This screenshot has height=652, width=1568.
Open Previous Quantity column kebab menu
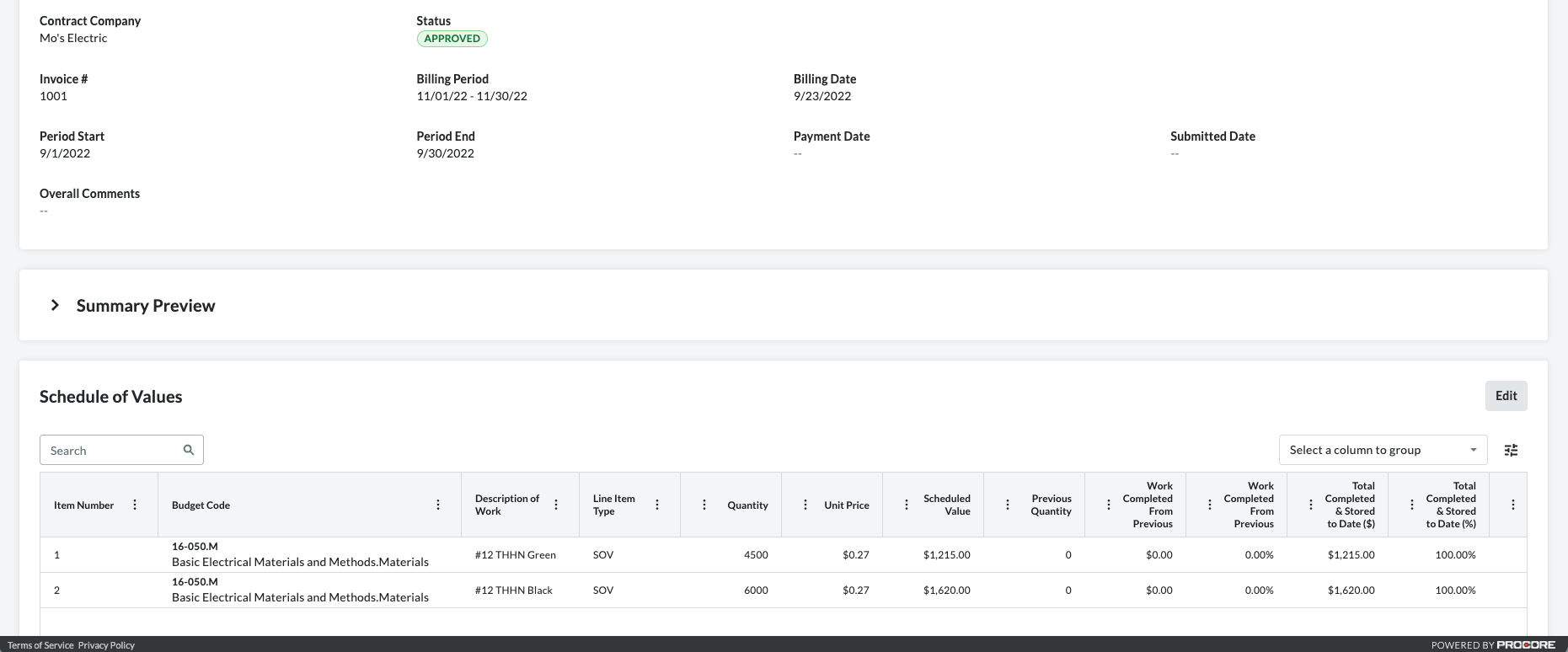coord(1008,505)
